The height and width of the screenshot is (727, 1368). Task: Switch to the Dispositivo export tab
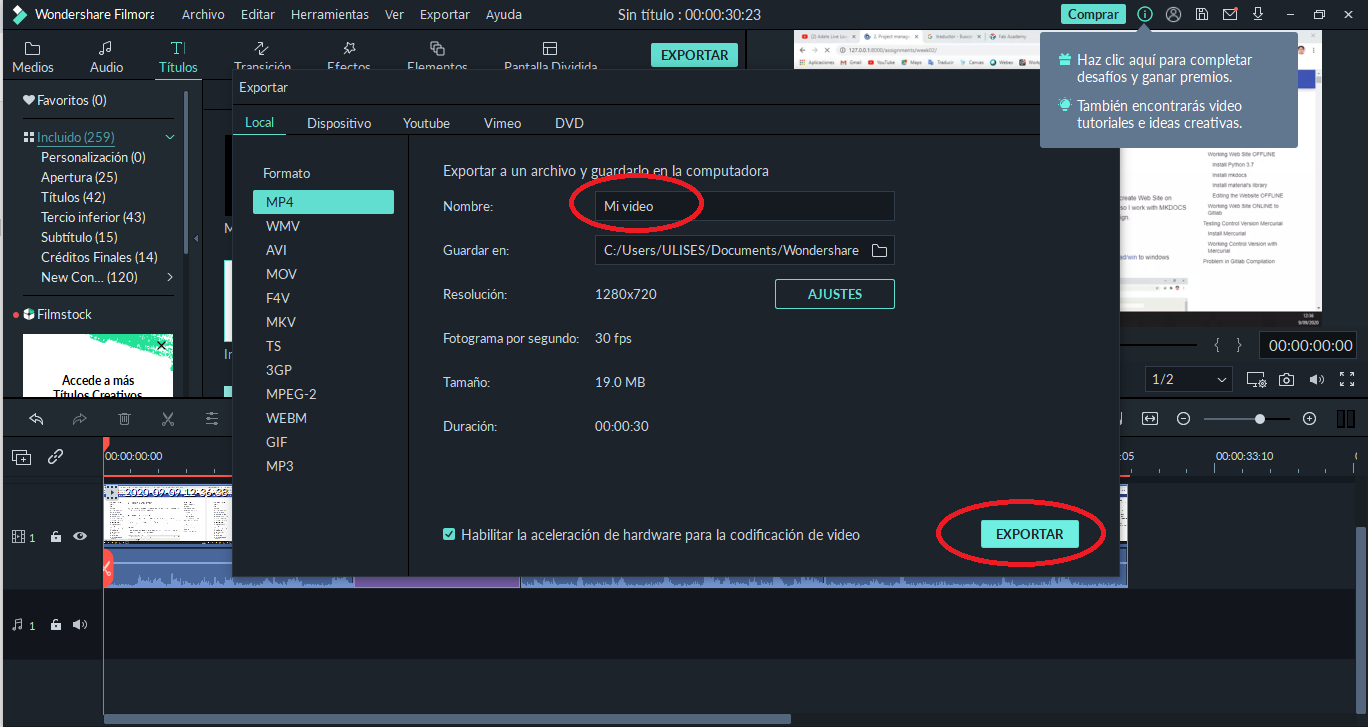339,123
